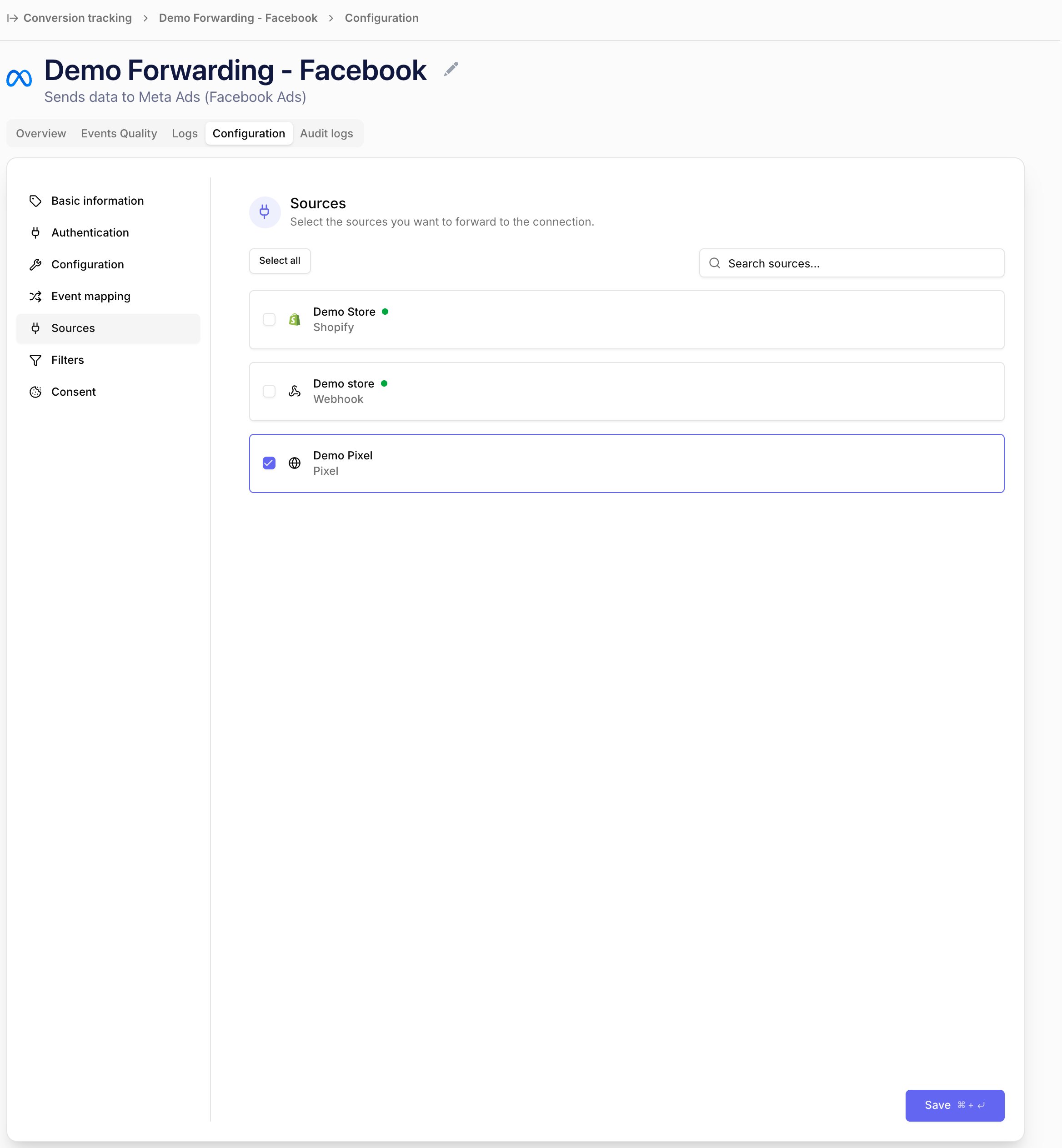Open the Authentication section

point(108,233)
